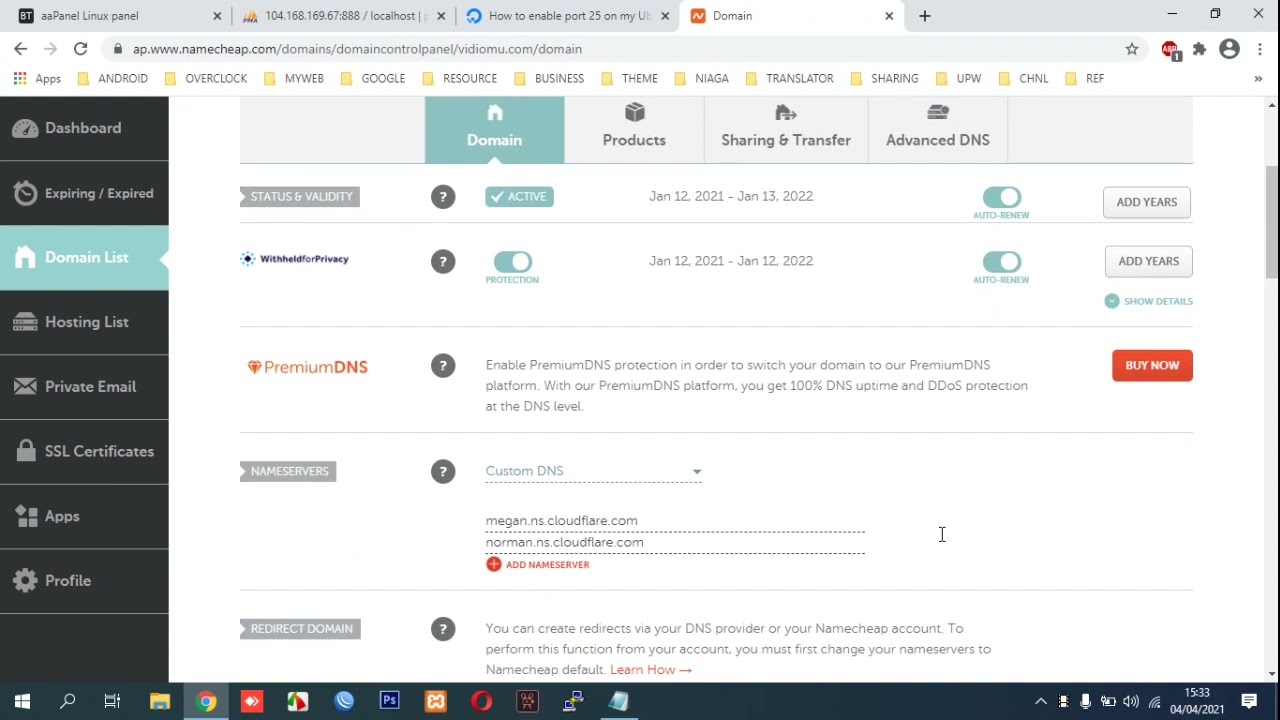Open File Explorer from taskbar
Image resolution: width=1280 pixels, height=720 pixels.
[x=159, y=701]
